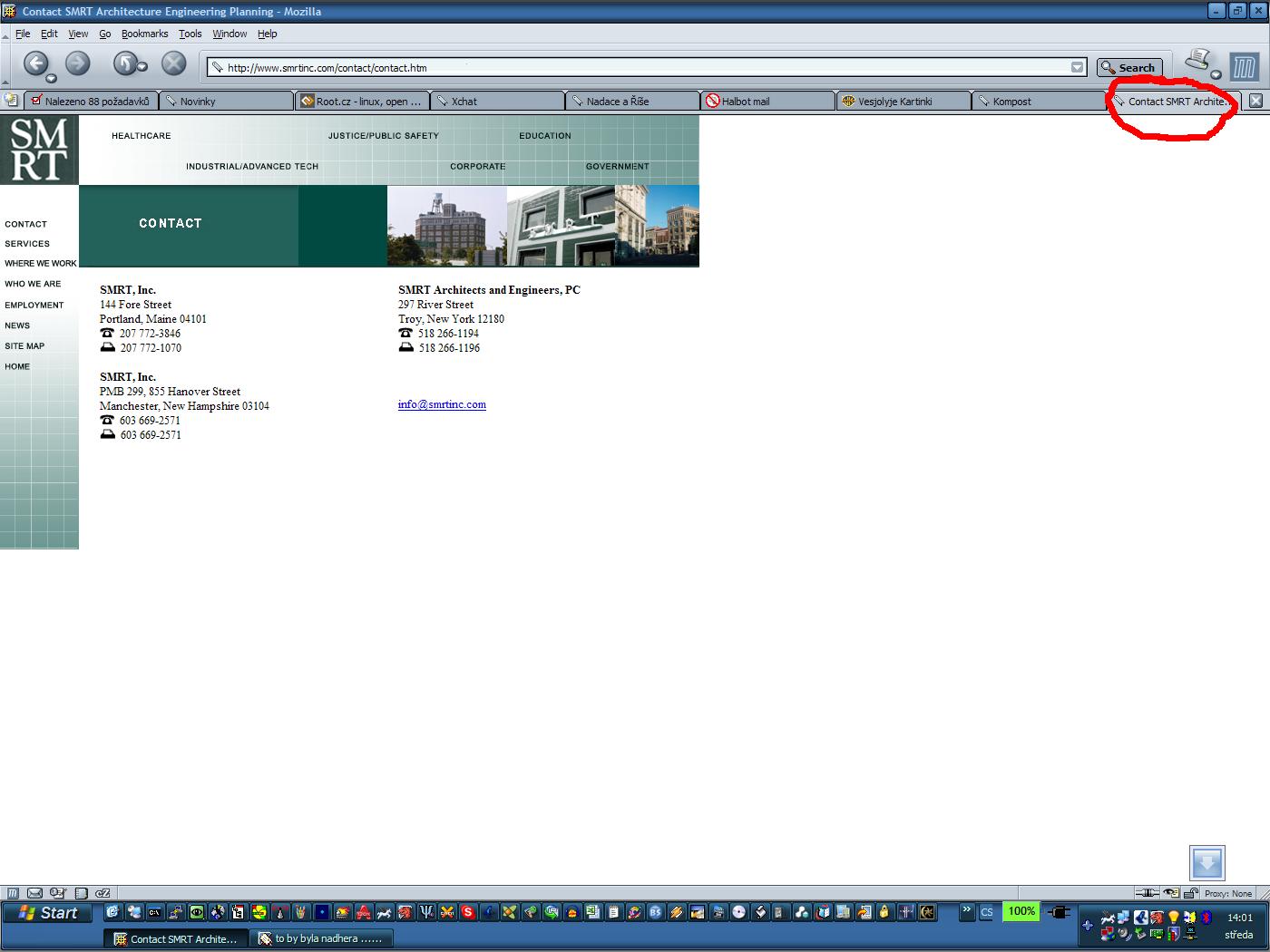Open the Windows Start menu
The image size is (1270, 952).
coord(48,913)
